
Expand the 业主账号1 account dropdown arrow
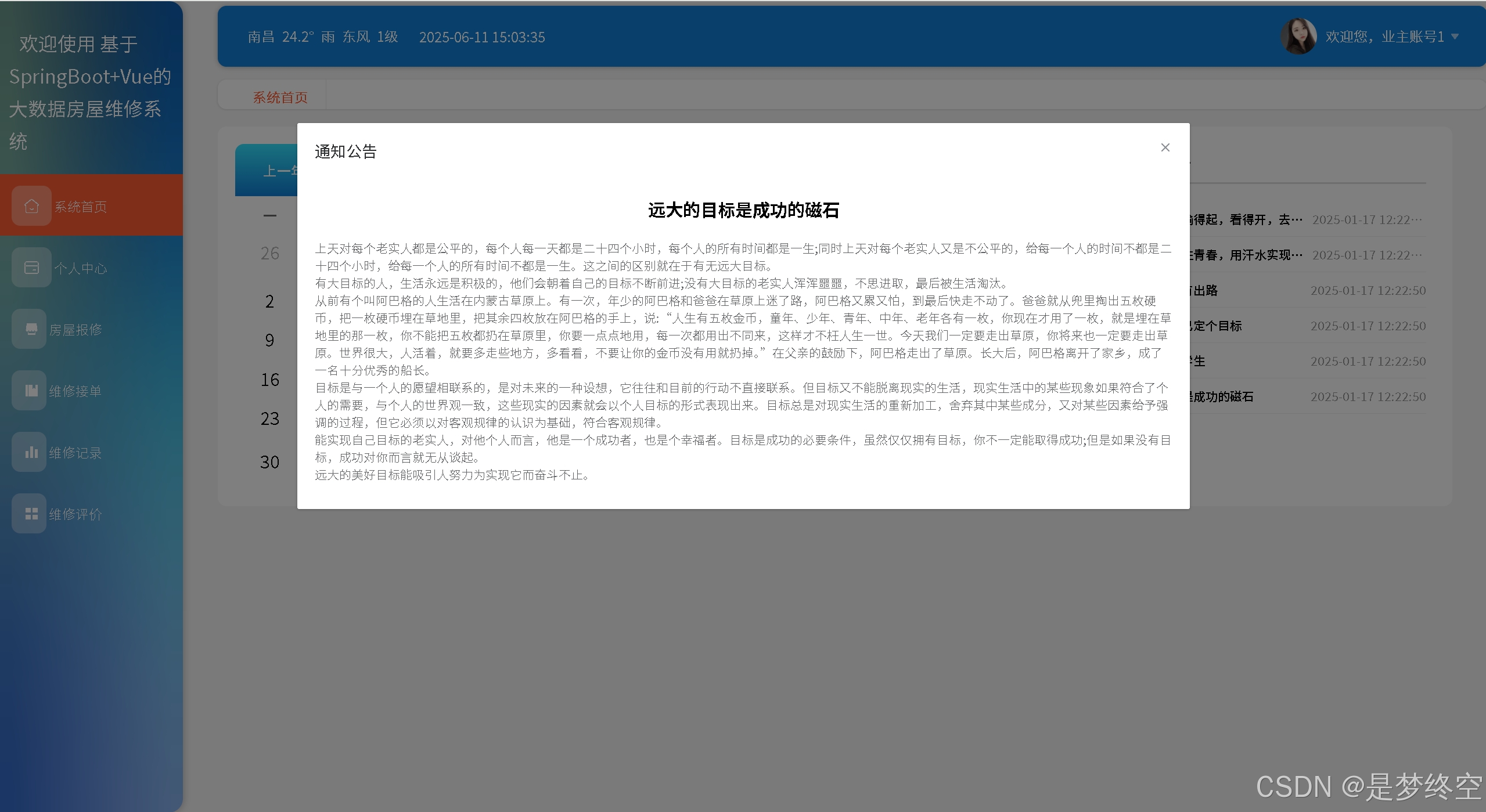[1455, 37]
